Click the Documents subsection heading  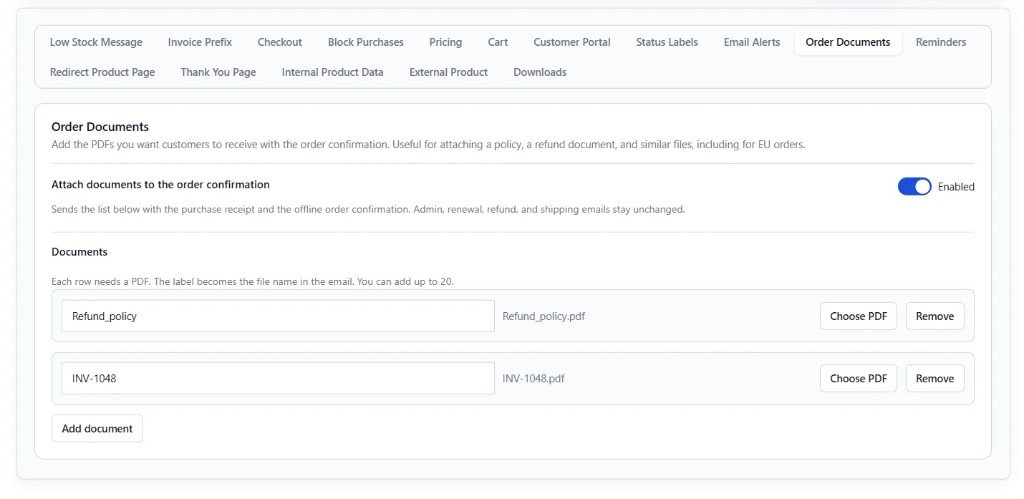click(80, 251)
